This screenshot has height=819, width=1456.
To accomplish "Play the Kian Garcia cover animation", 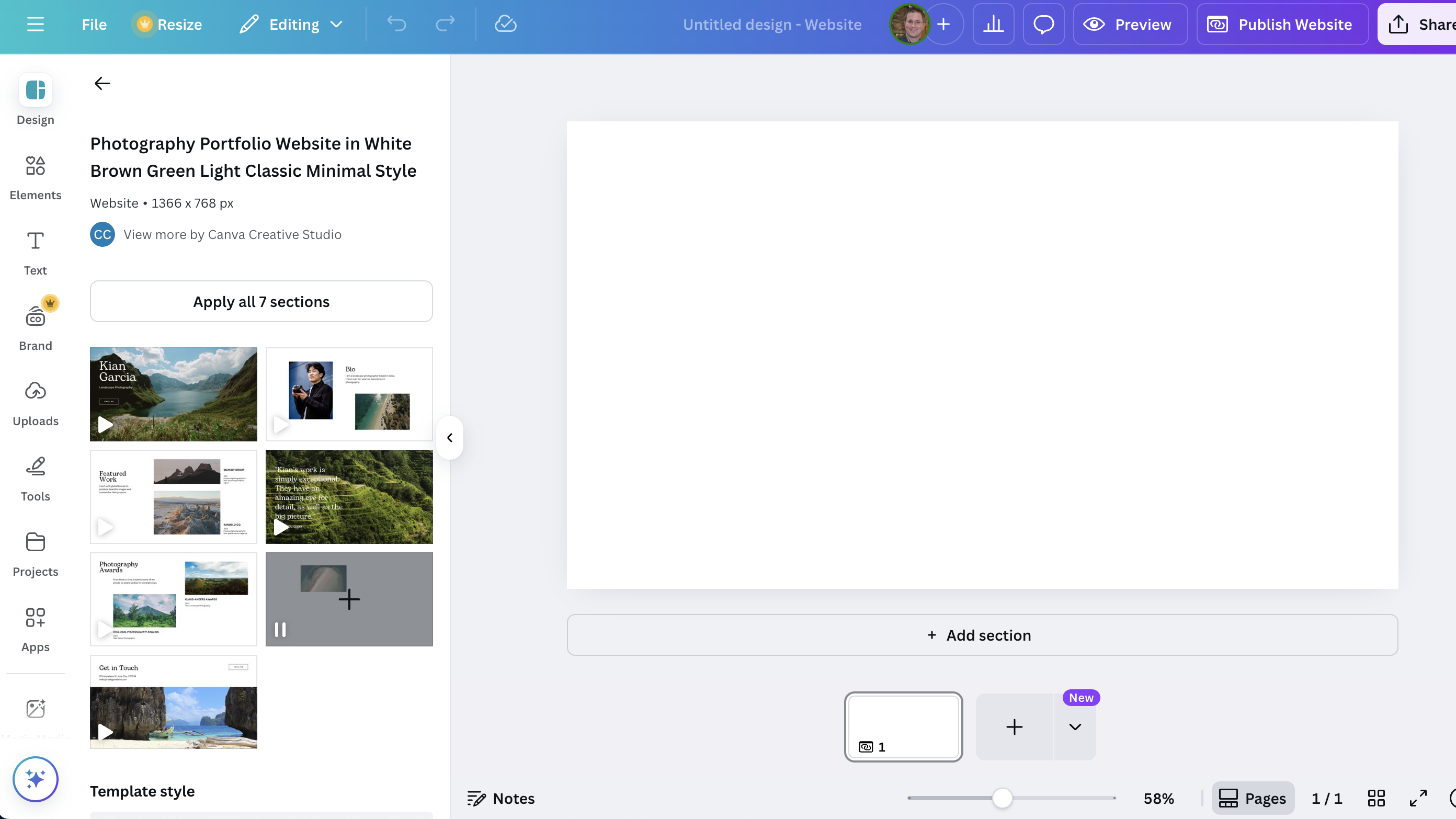I will pyautogui.click(x=105, y=425).
